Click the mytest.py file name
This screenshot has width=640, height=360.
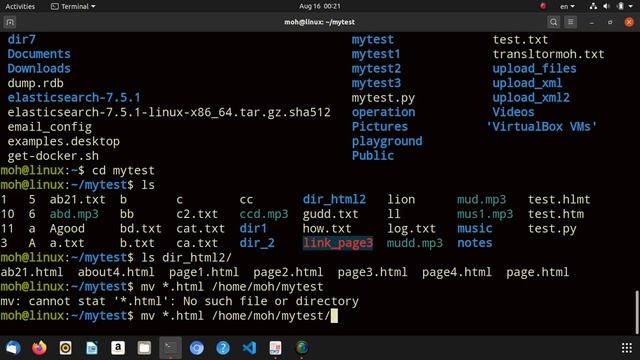click(383, 98)
